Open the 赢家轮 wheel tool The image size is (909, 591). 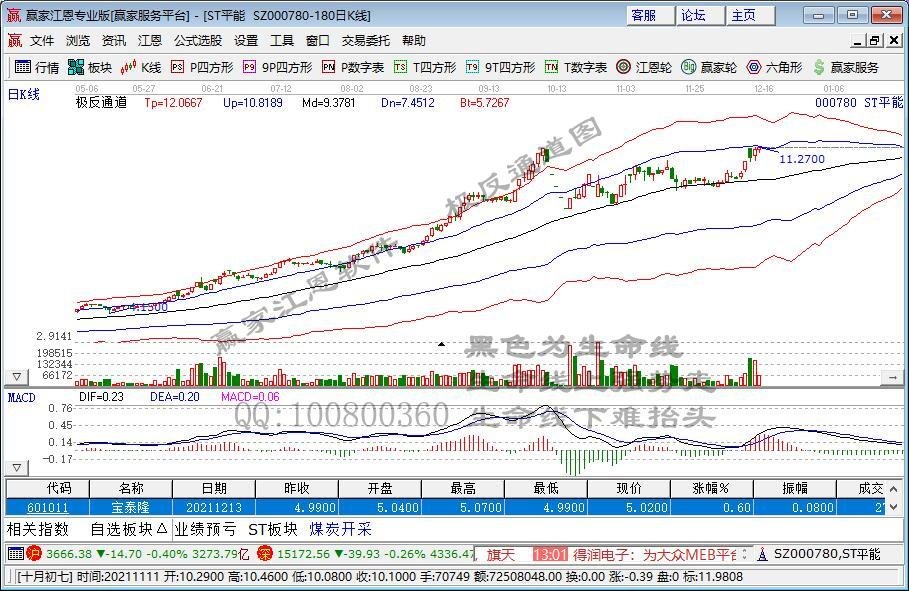708,67
